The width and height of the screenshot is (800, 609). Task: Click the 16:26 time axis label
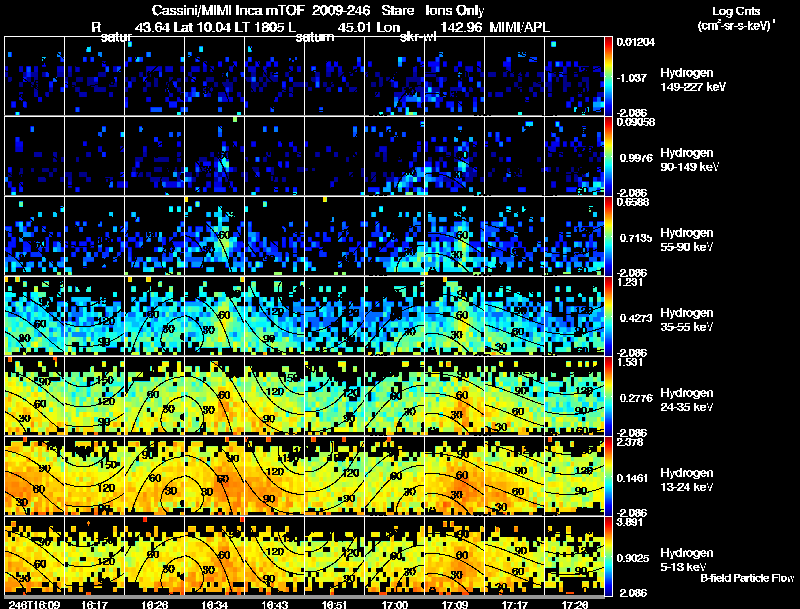[x=155, y=604]
